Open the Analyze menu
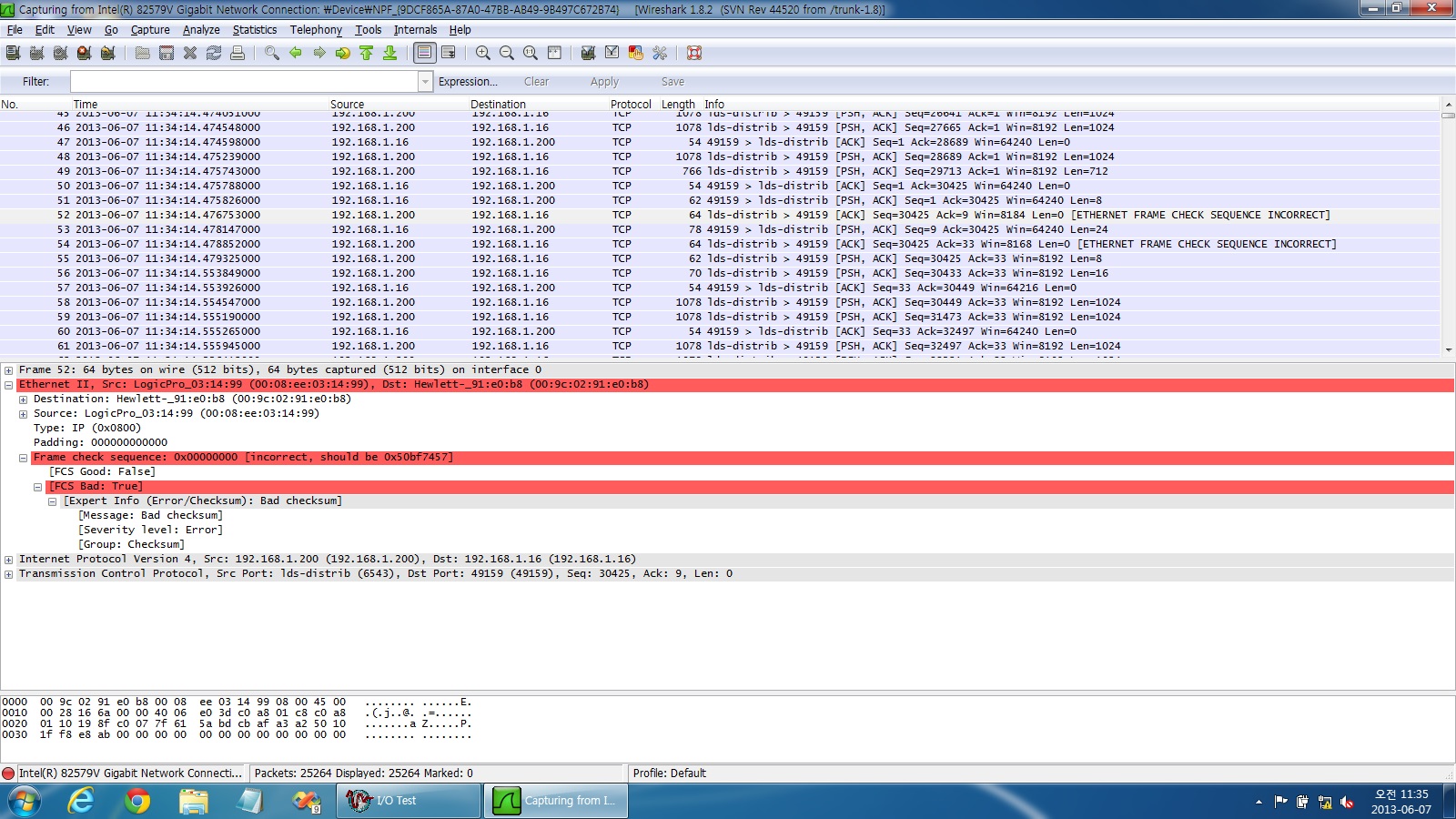 (201, 30)
